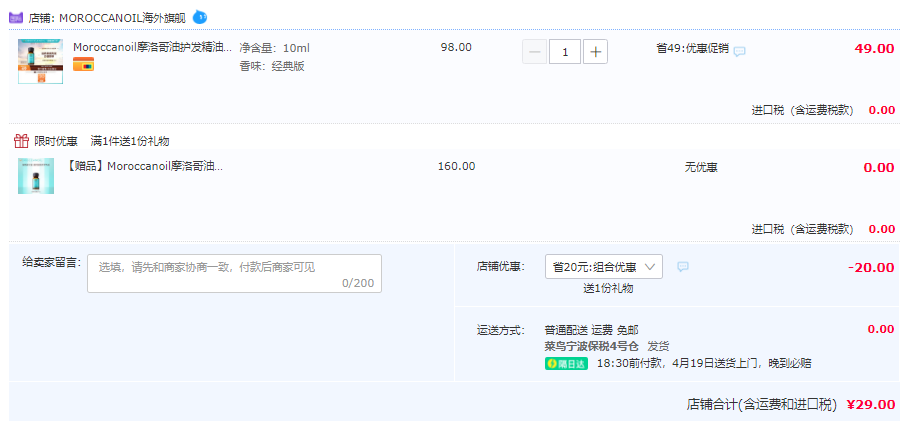Click the 店铺合计(含运费和进口税) label
The width and height of the screenshot is (907, 421).
(x=762, y=404)
